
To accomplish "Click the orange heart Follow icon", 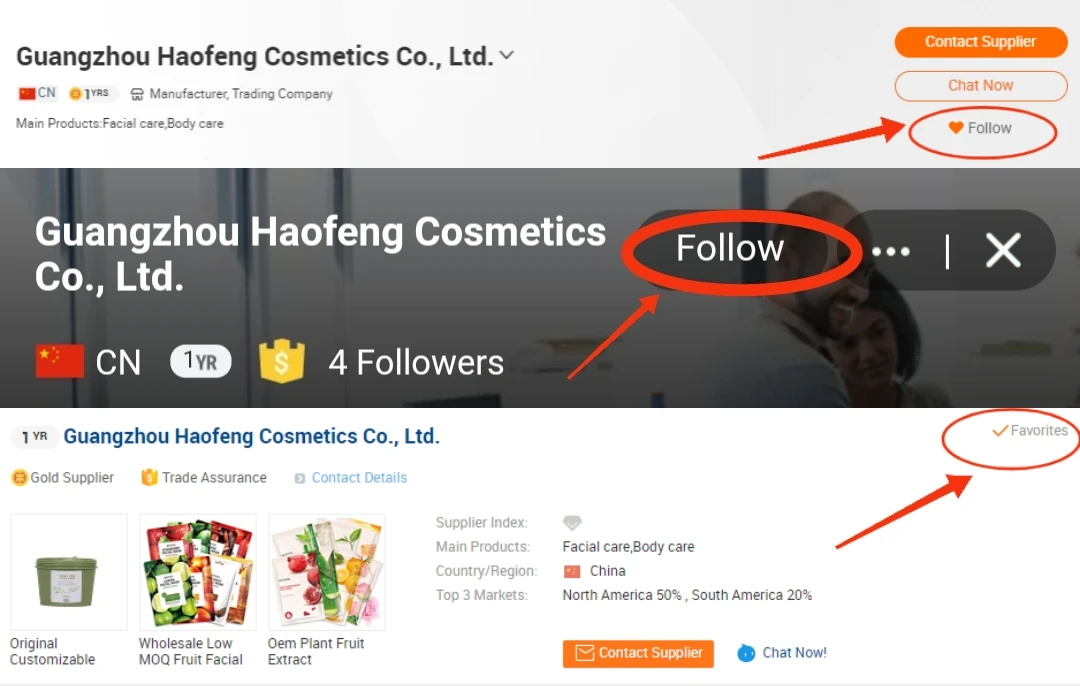I will point(955,127).
